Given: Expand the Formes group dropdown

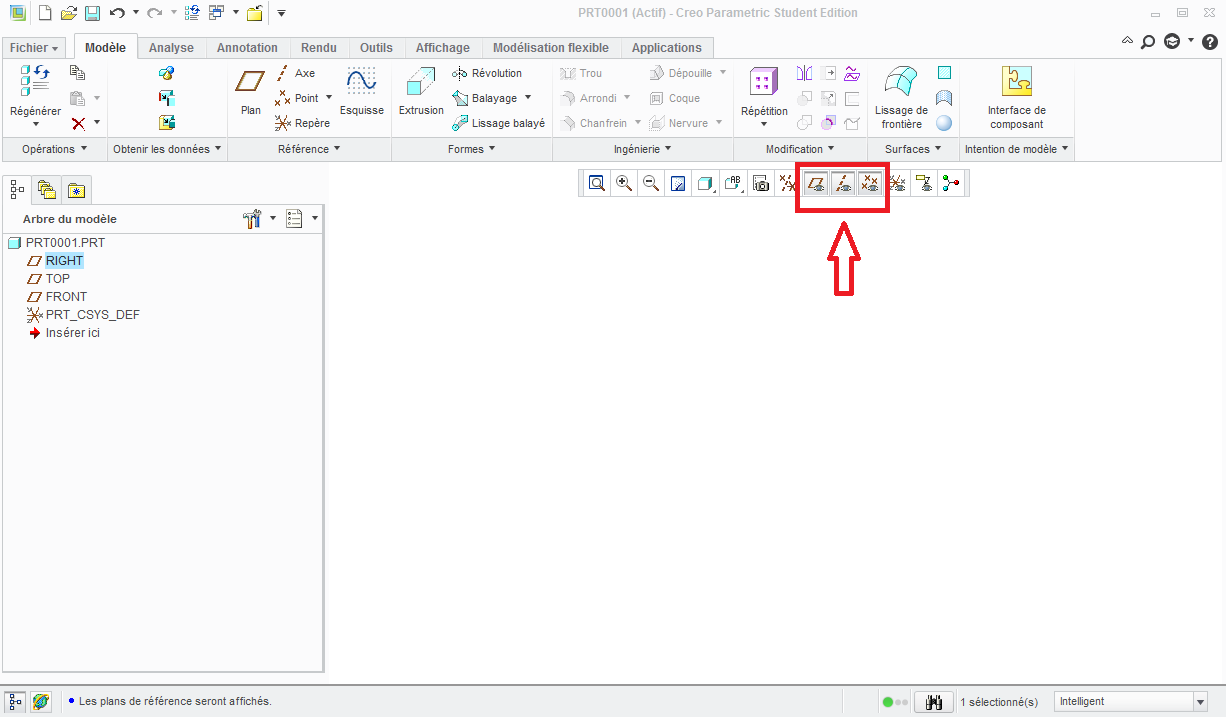Looking at the screenshot, I should [472, 149].
